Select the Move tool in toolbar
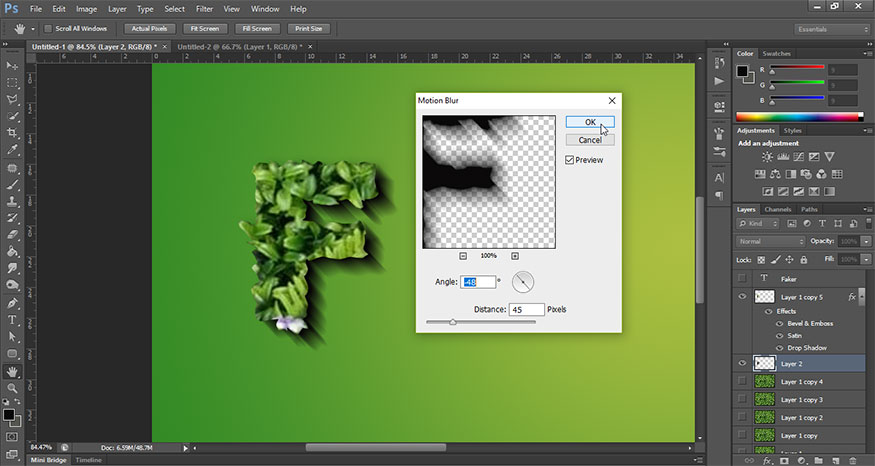 13,65
